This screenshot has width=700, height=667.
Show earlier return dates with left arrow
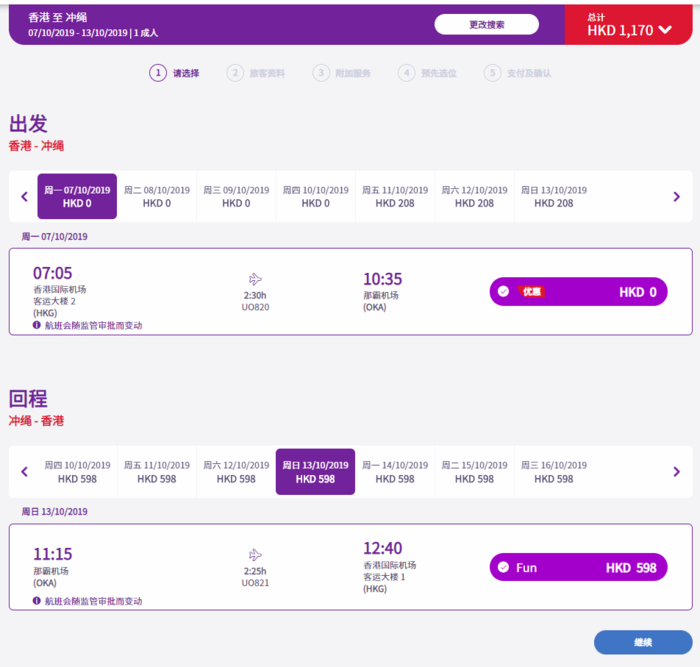(x=24, y=472)
